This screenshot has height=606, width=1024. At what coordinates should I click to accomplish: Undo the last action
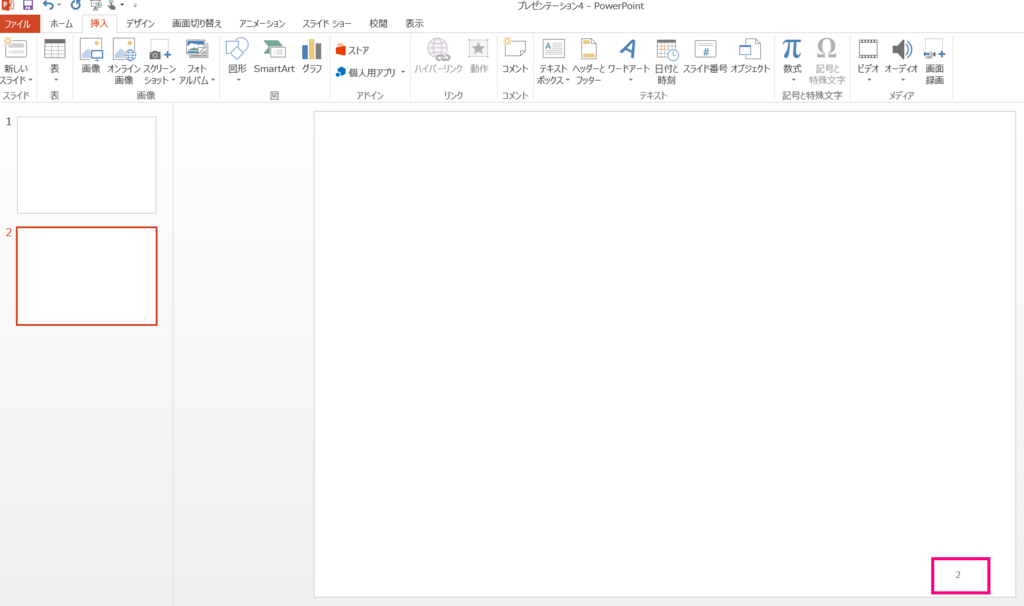point(48,5)
